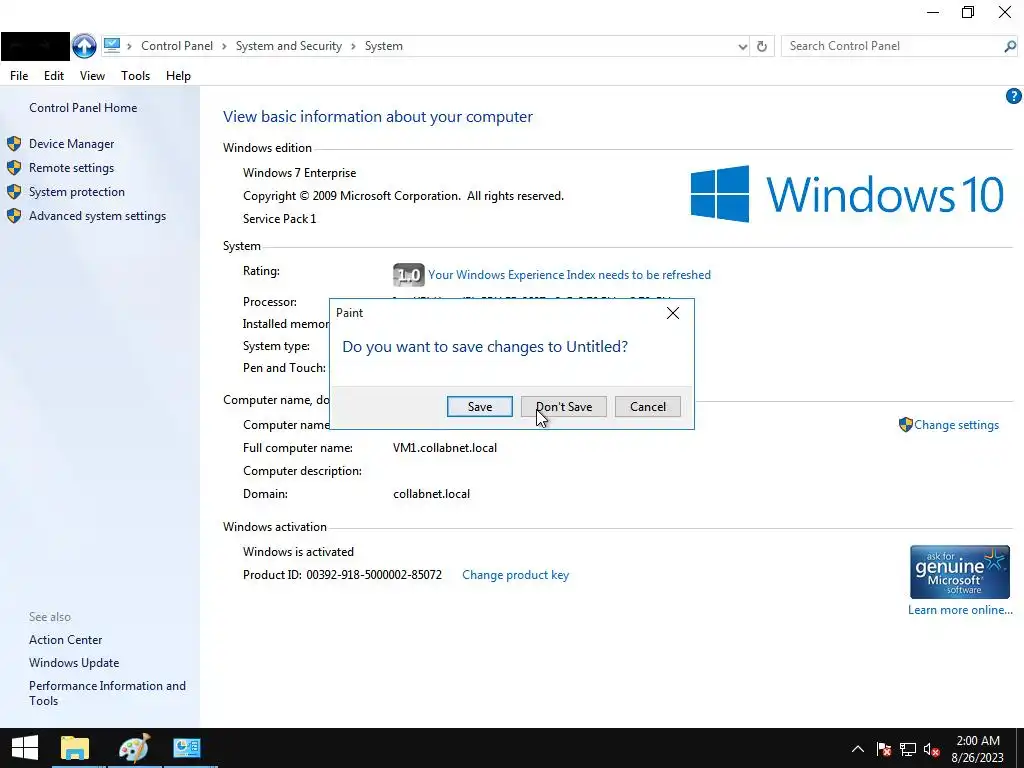Screen dimensions: 1024x768
Task: Close the Paint dialog with X
Action: click(x=673, y=313)
